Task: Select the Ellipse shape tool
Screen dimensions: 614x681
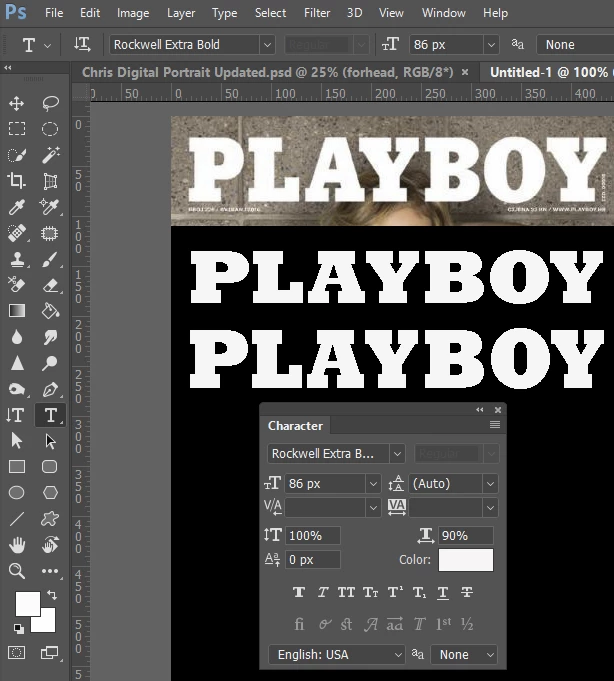Action: coord(17,493)
